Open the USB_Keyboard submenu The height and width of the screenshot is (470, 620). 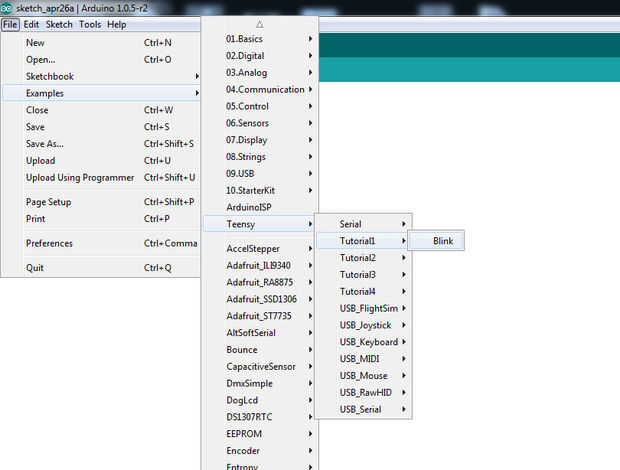(363, 342)
